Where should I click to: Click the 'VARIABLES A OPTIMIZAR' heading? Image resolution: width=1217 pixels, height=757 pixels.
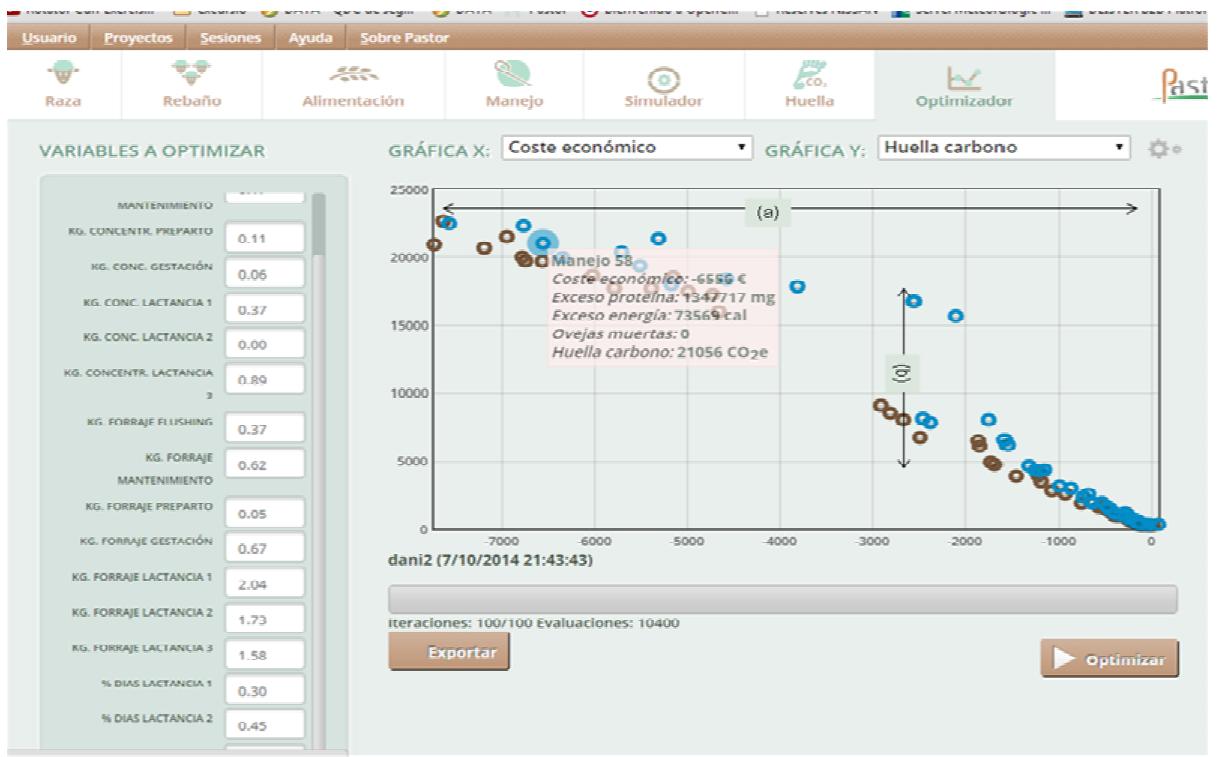tap(152, 151)
